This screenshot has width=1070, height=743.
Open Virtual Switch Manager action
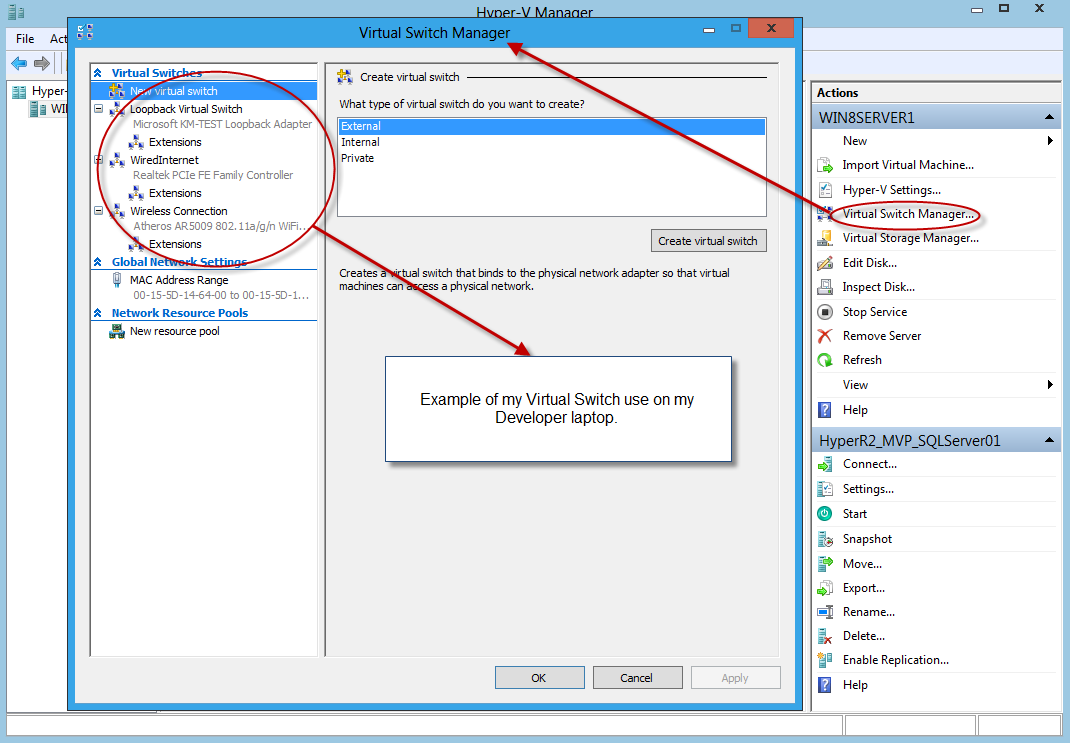pyautogui.click(x=908, y=214)
